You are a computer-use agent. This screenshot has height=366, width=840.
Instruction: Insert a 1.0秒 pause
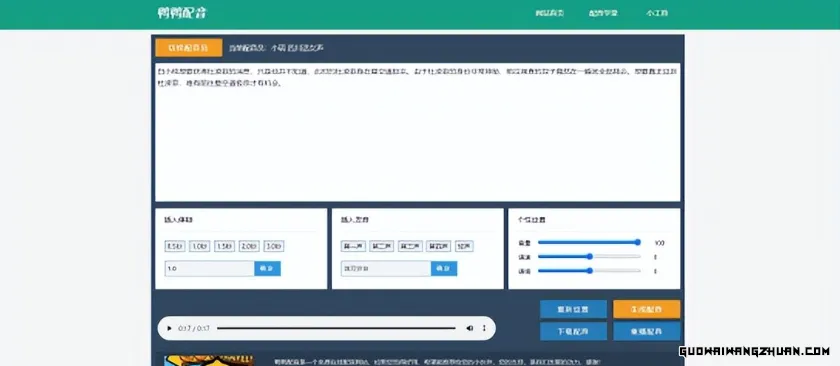200,247
